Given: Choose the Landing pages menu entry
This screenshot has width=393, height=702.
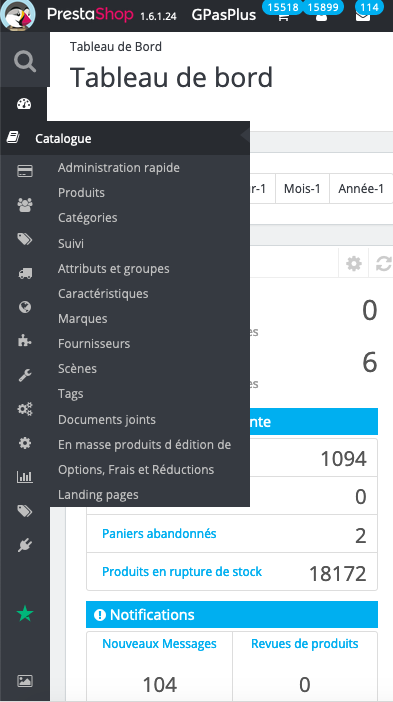Looking at the screenshot, I should pos(98,495).
